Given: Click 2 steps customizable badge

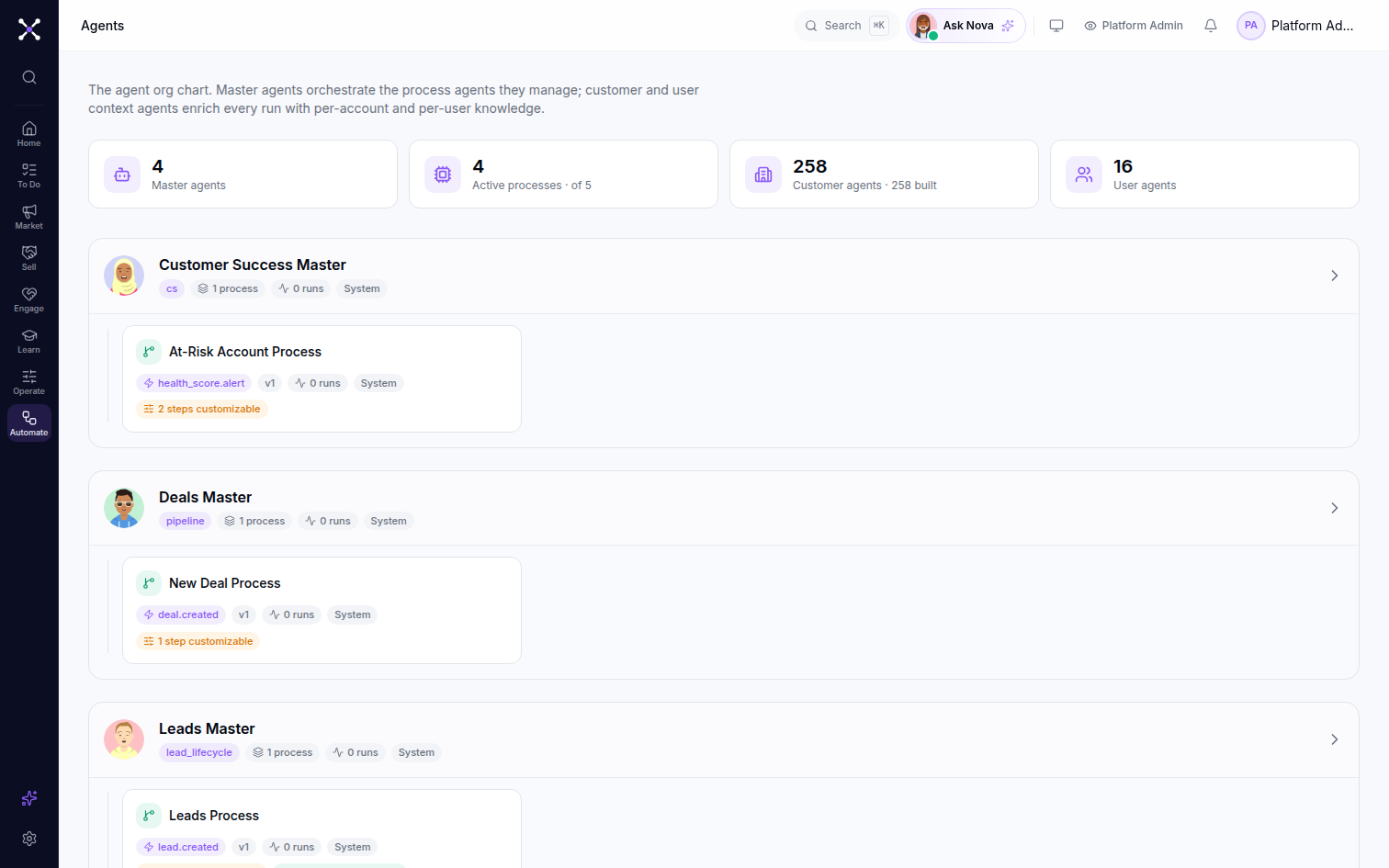Looking at the screenshot, I should pyautogui.click(x=202, y=409).
